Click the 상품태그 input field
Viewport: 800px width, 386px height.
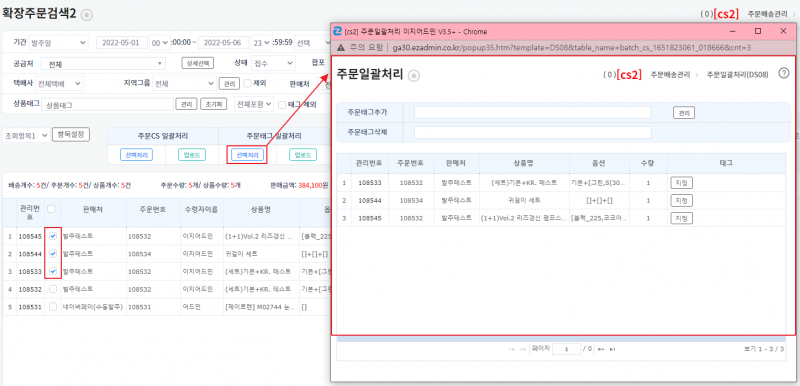coord(108,105)
